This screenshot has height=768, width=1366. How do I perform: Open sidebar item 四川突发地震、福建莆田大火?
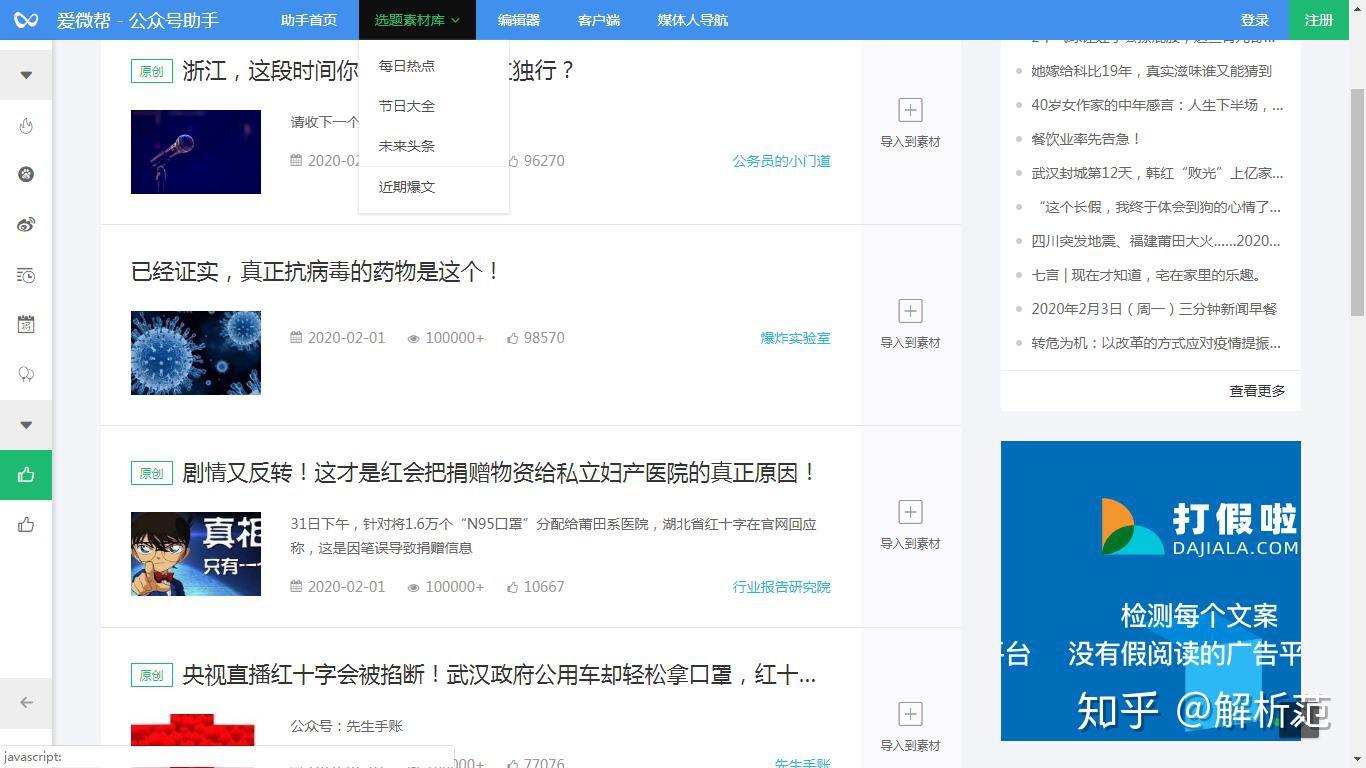pos(1156,241)
